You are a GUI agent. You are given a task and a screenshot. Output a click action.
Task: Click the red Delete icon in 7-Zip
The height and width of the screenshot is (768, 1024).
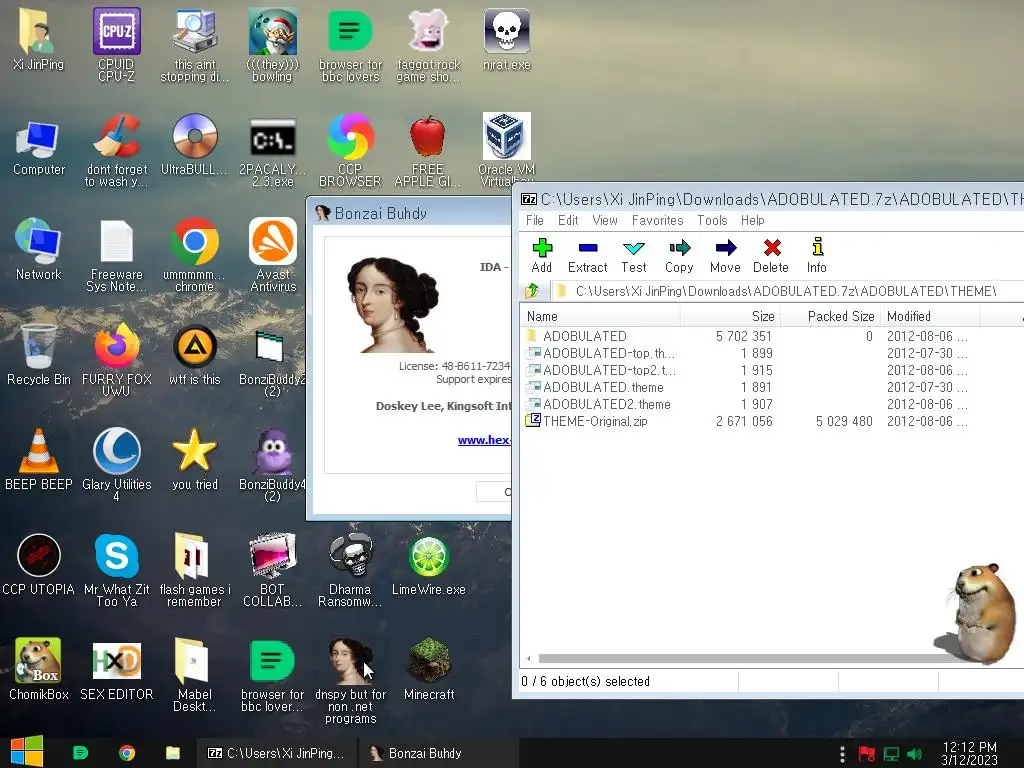point(771,255)
